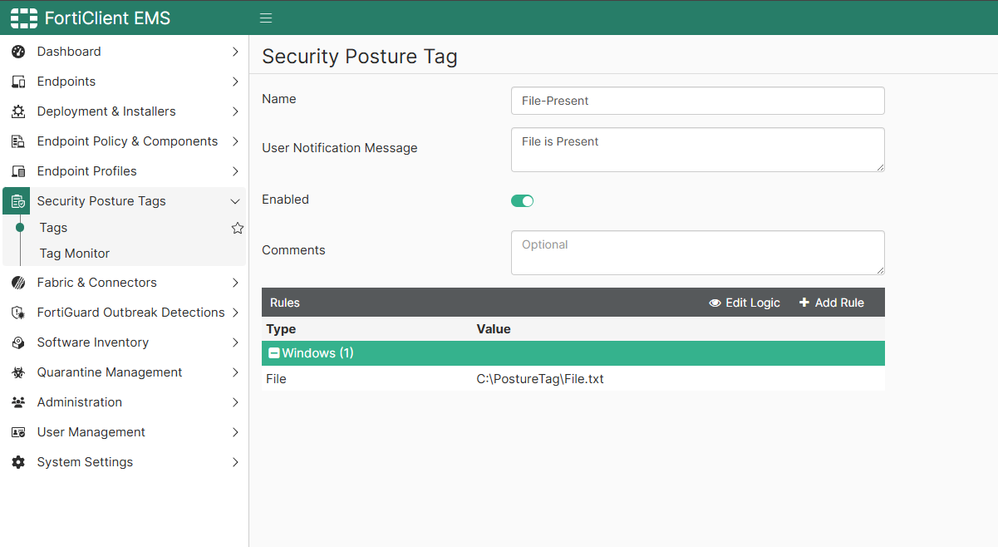Image resolution: width=998 pixels, height=547 pixels.
Task: Collapse the Windows (1) rule group
Action: 274,353
